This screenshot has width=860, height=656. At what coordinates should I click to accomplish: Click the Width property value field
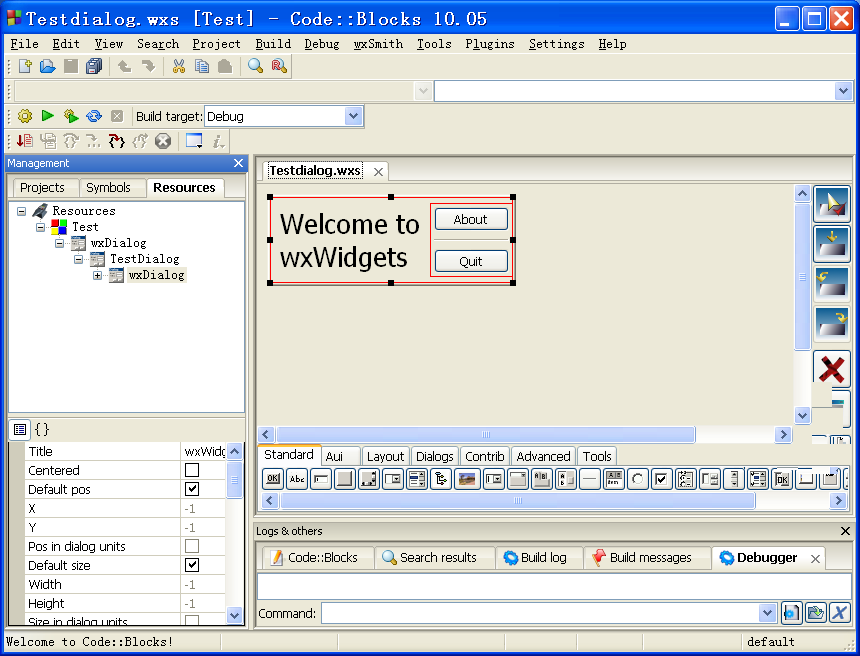click(x=203, y=584)
